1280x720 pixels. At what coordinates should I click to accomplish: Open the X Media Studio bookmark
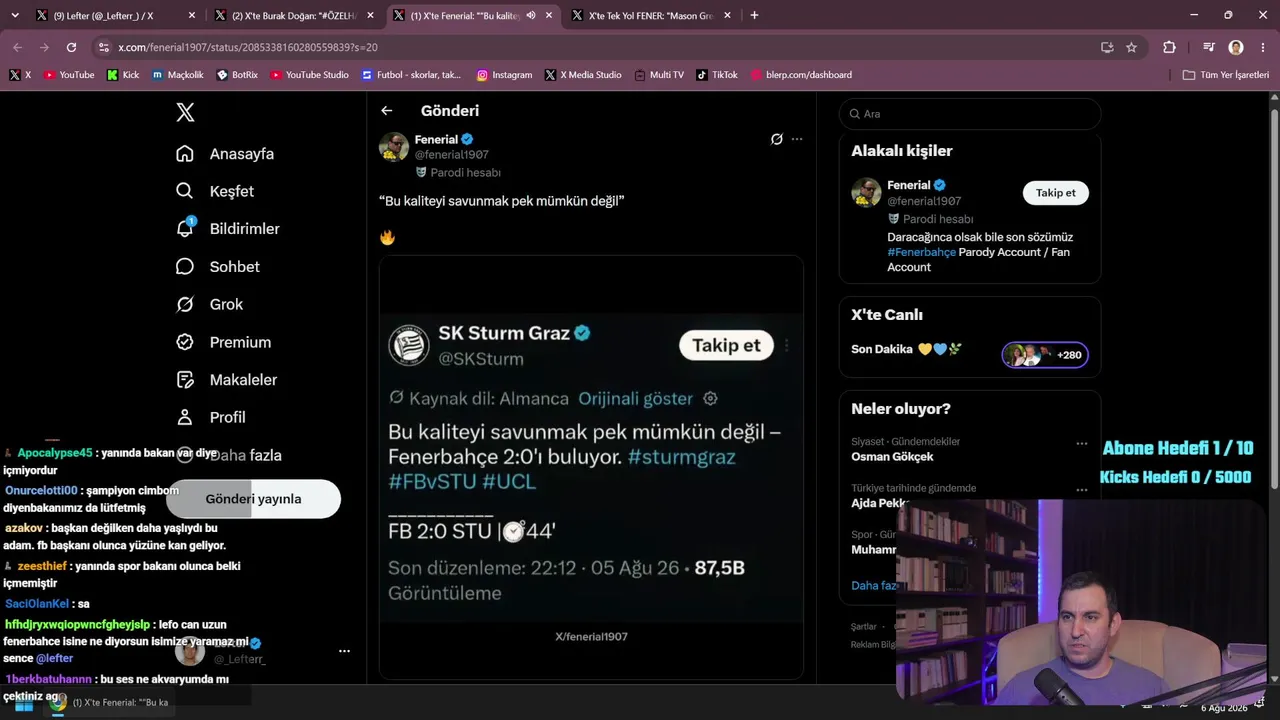583,75
